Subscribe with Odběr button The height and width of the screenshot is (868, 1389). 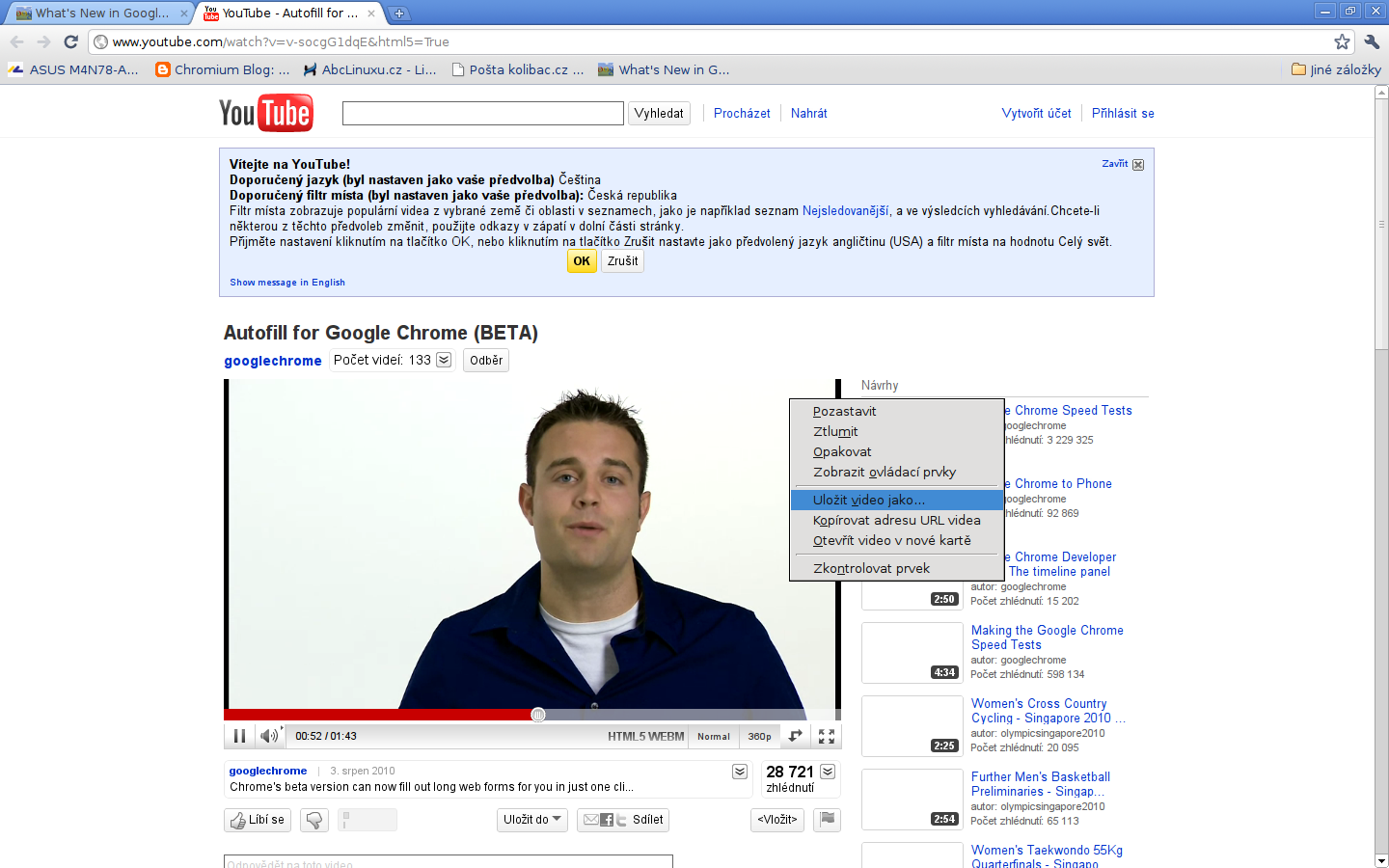tap(486, 360)
